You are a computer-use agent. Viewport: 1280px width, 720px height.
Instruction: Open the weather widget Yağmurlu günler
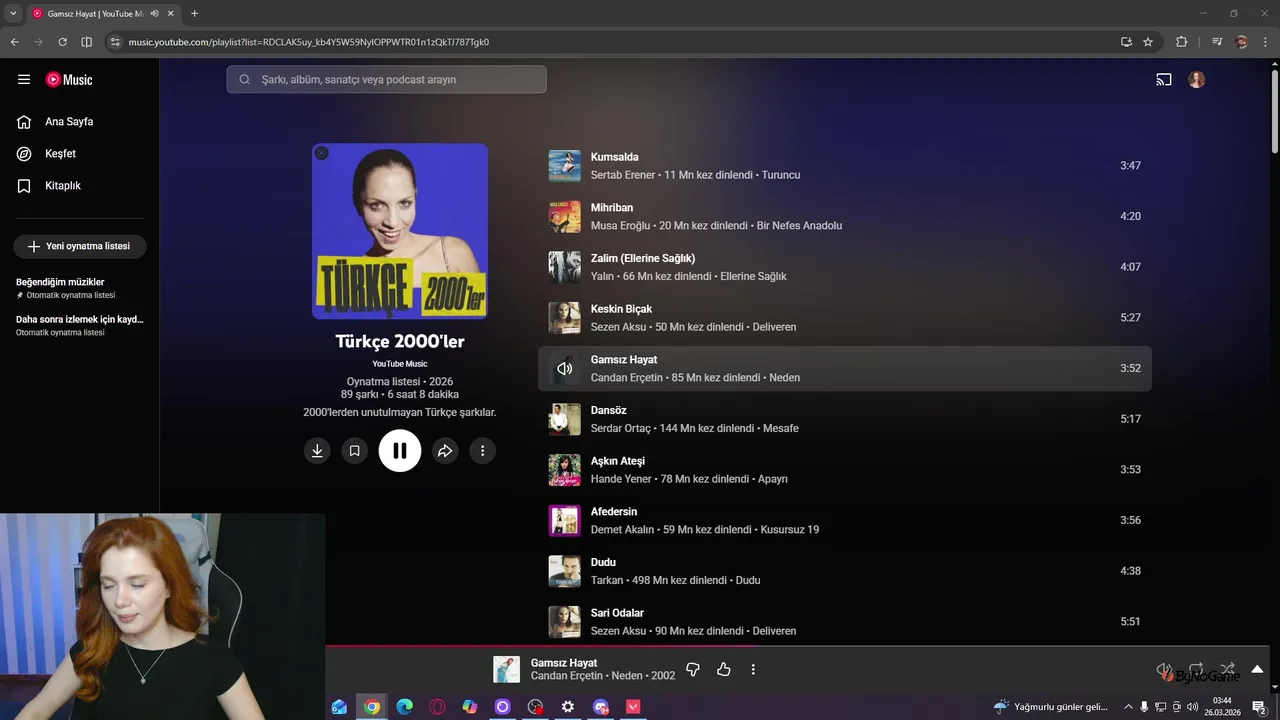(1050, 707)
